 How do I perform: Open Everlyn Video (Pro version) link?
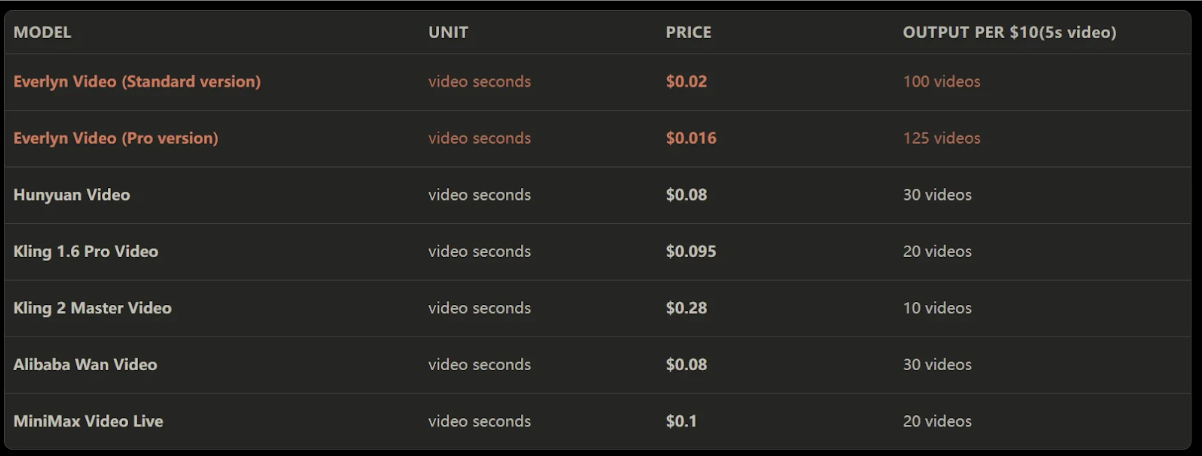(116, 138)
